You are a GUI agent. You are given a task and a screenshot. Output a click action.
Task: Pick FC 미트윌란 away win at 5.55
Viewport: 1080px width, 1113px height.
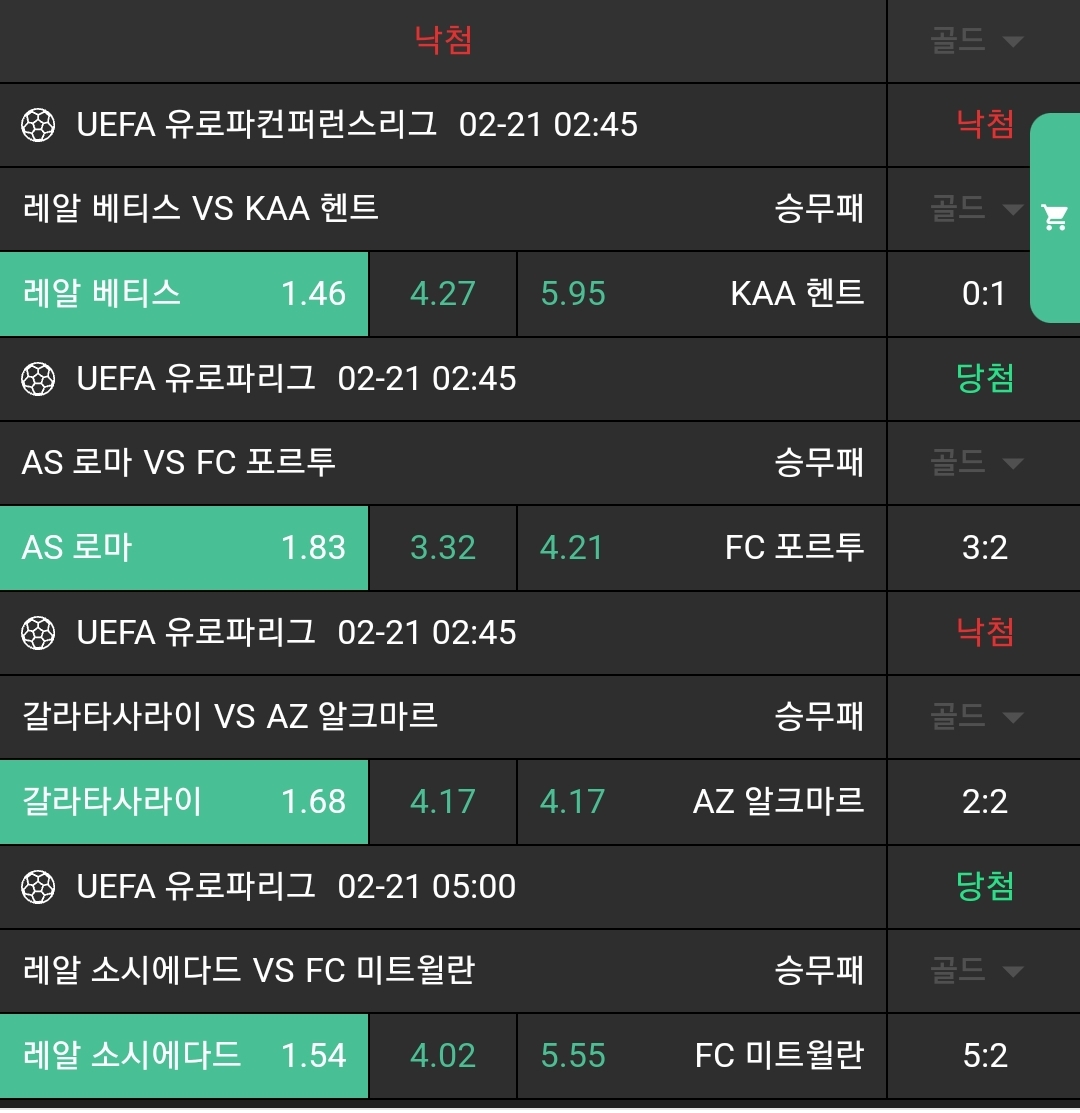(701, 1056)
